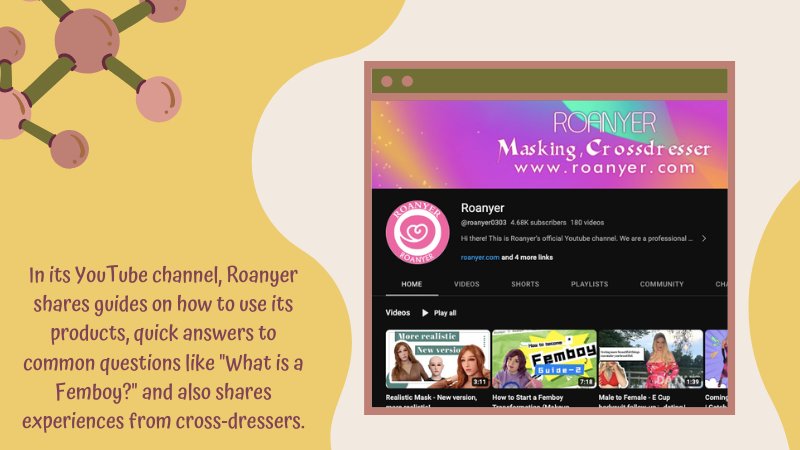Open the Home tab
Viewport: 800px width, 450px height.
pyautogui.click(x=411, y=284)
